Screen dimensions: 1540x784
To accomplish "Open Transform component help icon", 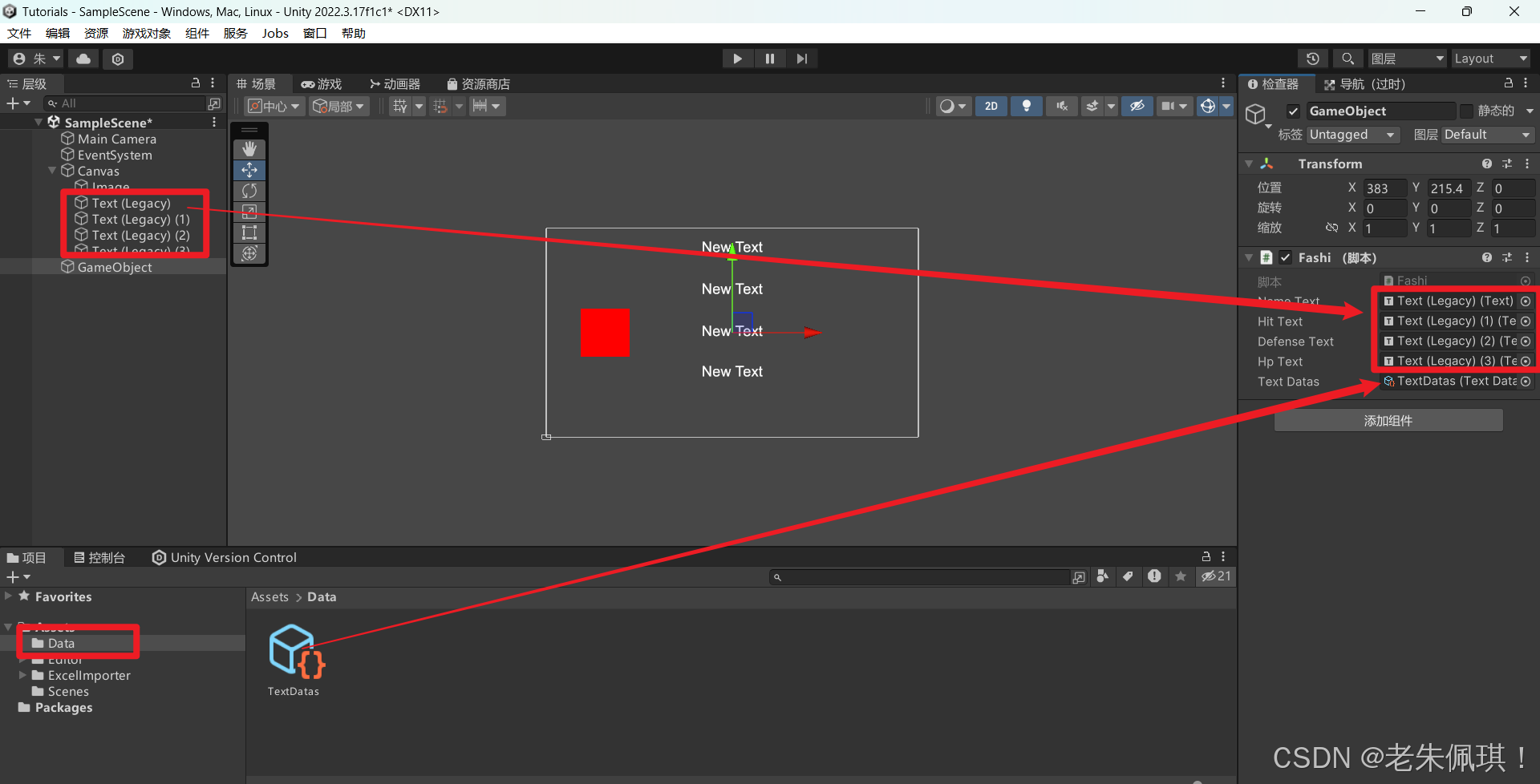I will [1487, 164].
